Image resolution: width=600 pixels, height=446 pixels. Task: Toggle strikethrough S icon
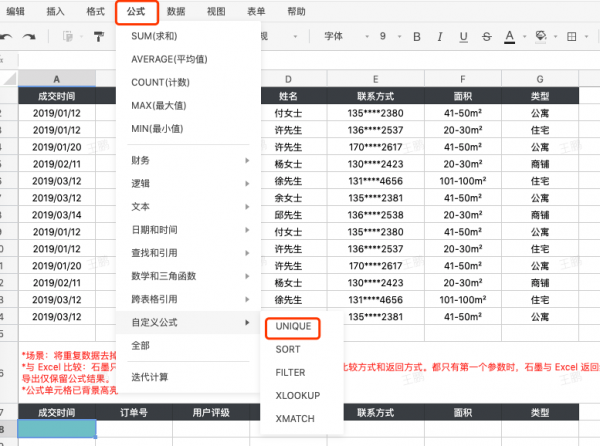(487, 37)
